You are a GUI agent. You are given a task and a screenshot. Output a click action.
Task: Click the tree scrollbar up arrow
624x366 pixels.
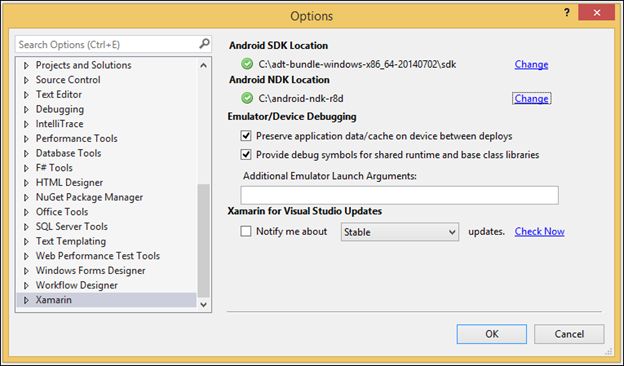203,65
